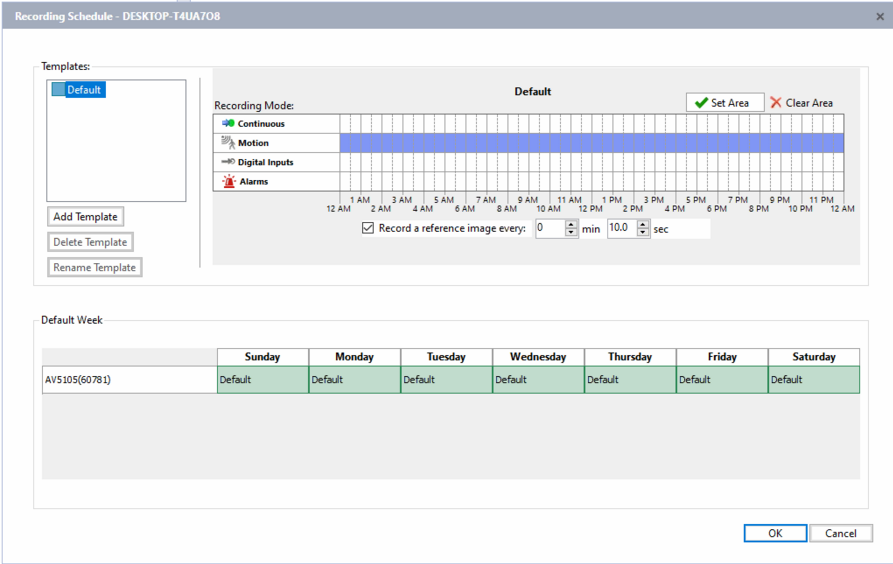Screen dimensions: 893x564
Task: Select the Motion recording mode row label
Action: (x=253, y=143)
